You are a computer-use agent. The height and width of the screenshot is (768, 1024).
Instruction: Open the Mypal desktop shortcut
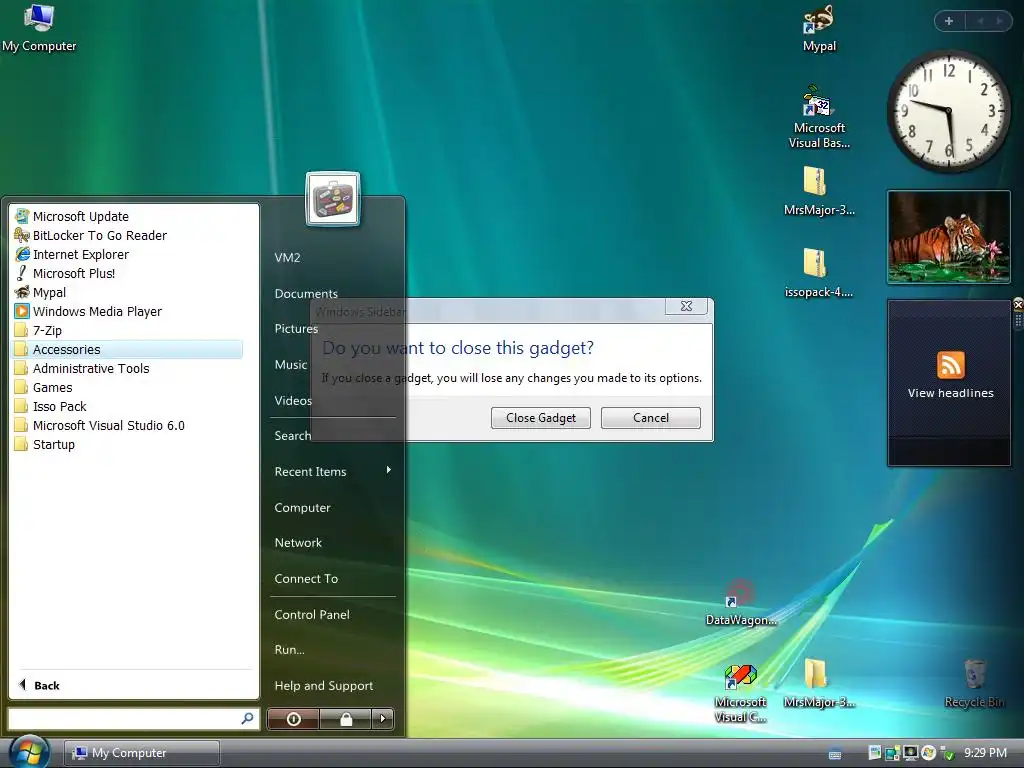pyautogui.click(x=819, y=28)
